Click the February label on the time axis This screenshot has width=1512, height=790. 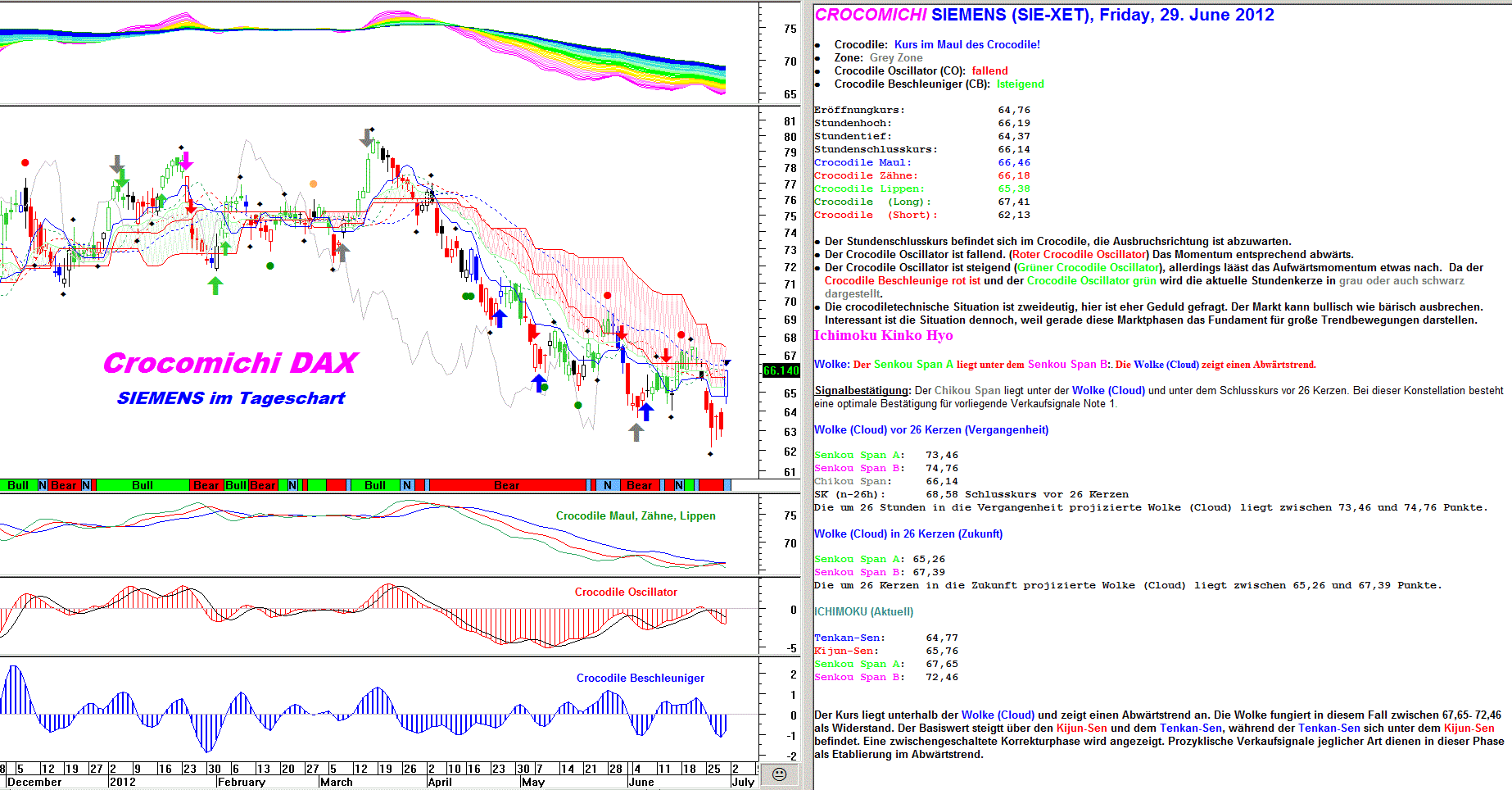[242, 782]
